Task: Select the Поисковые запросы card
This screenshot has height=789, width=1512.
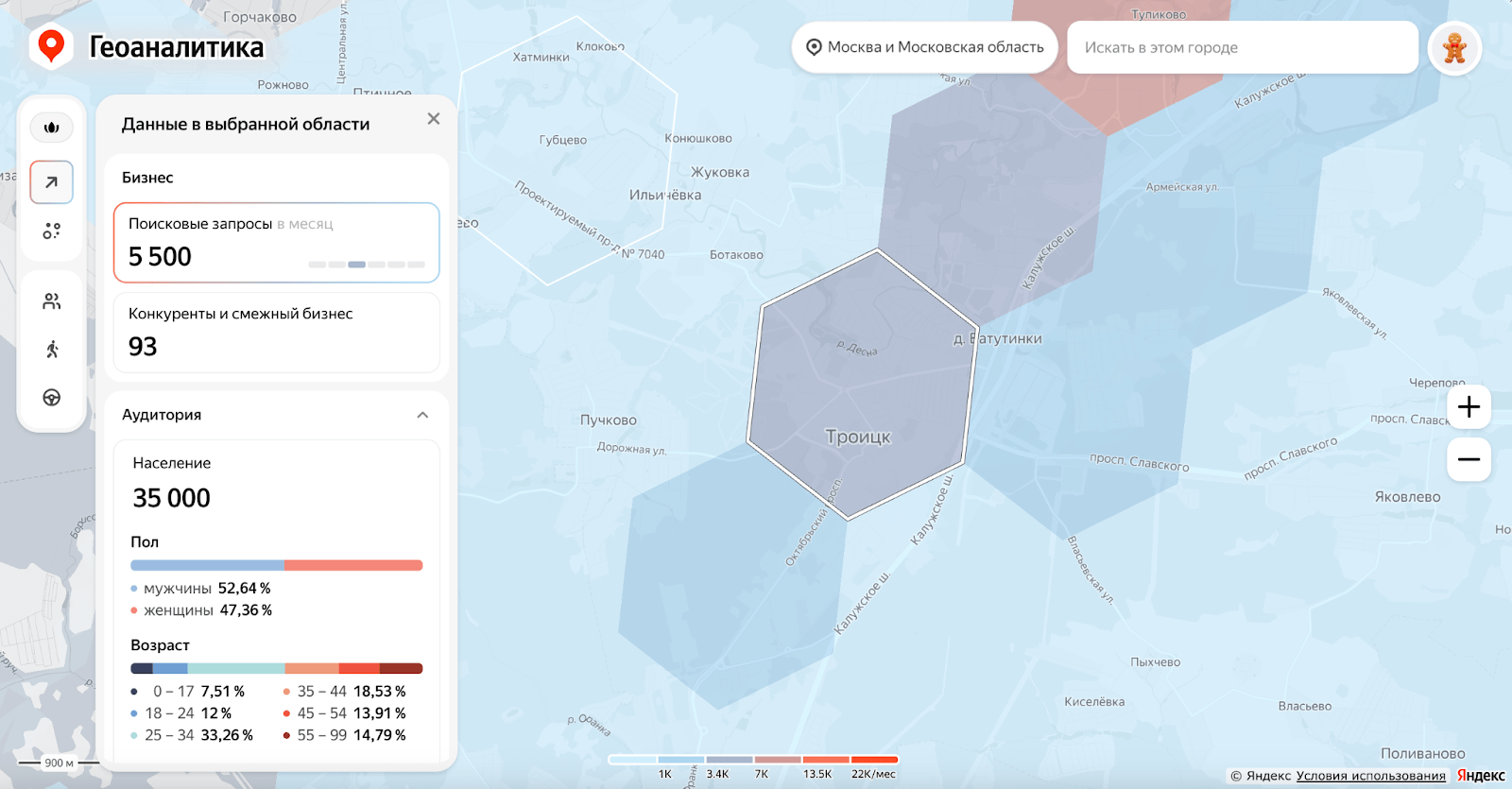Action: click(277, 243)
